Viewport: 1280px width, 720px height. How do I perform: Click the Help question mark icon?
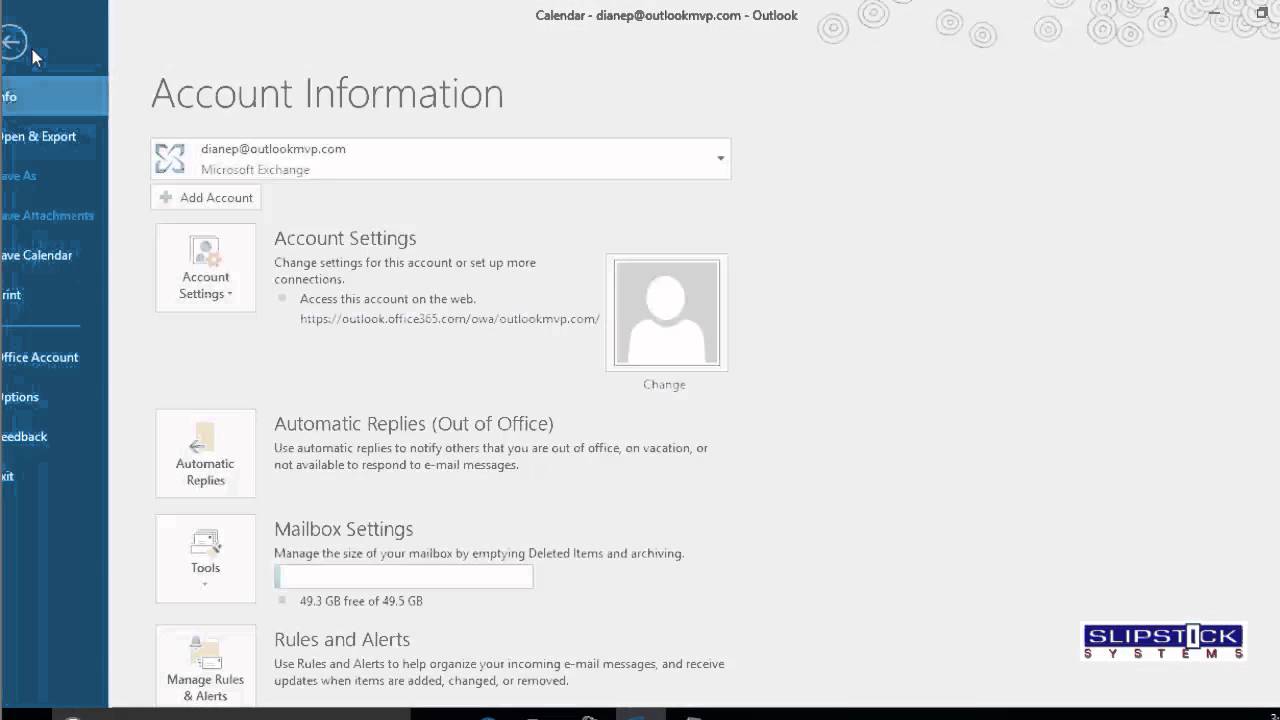pos(1166,13)
